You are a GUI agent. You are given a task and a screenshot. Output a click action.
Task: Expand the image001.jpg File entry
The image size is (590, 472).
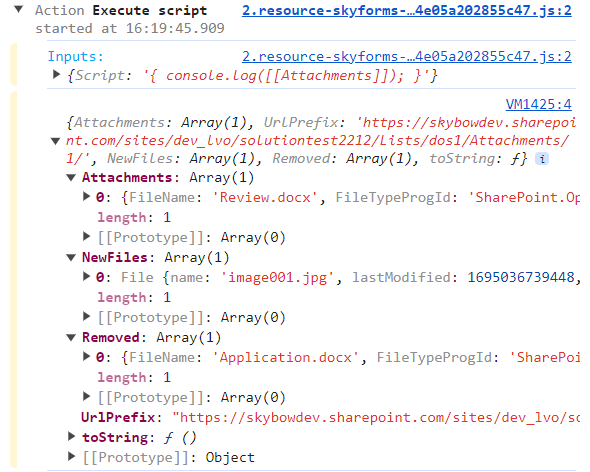pyautogui.click(x=87, y=276)
